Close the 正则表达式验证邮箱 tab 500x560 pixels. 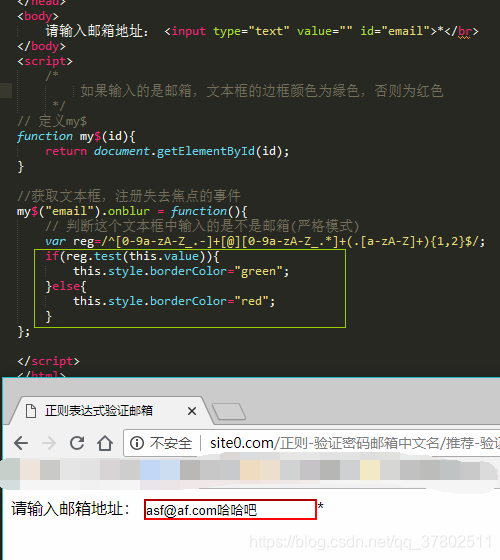192,411
